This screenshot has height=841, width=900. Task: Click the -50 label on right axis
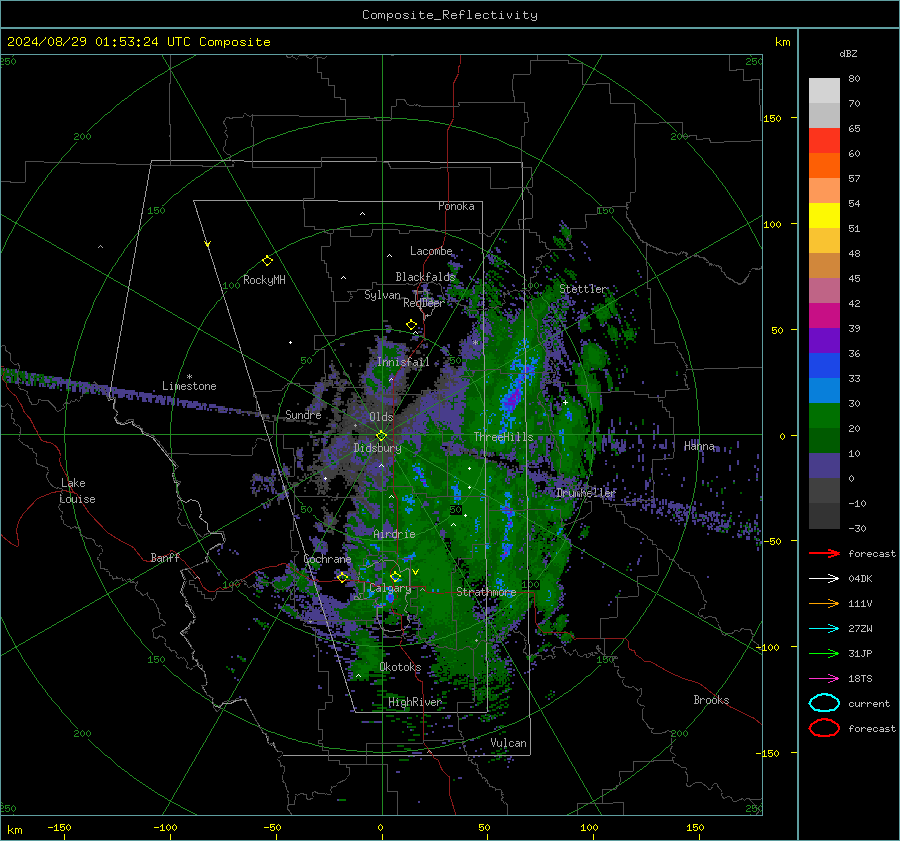[x=775, y=541]
